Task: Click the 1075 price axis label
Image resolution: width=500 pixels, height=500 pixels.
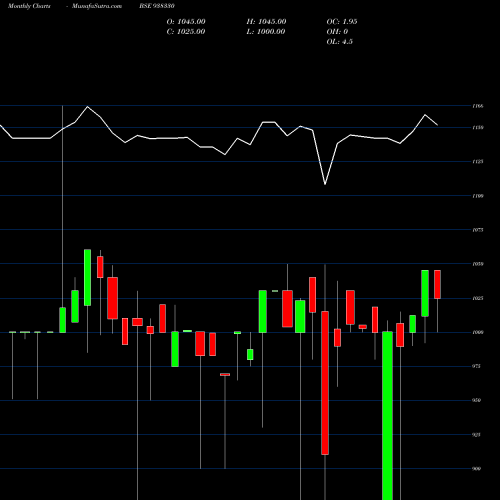Action: (478, 230)
